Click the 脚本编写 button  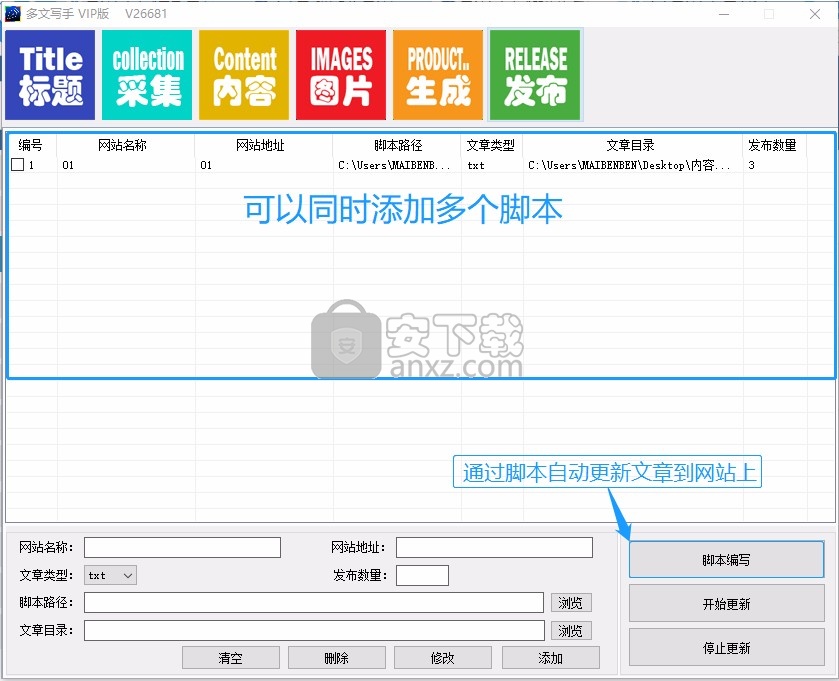(x=726, y=560)
